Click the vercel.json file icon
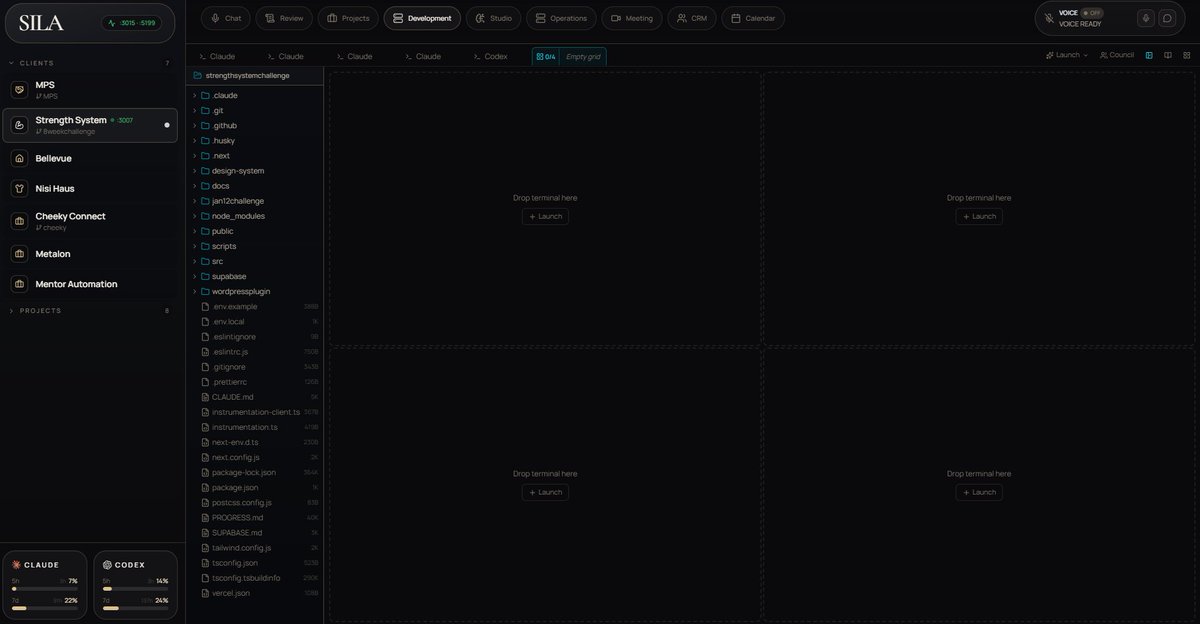Image resolution: width=1200 pixels, height=624 pixels. 205,593
